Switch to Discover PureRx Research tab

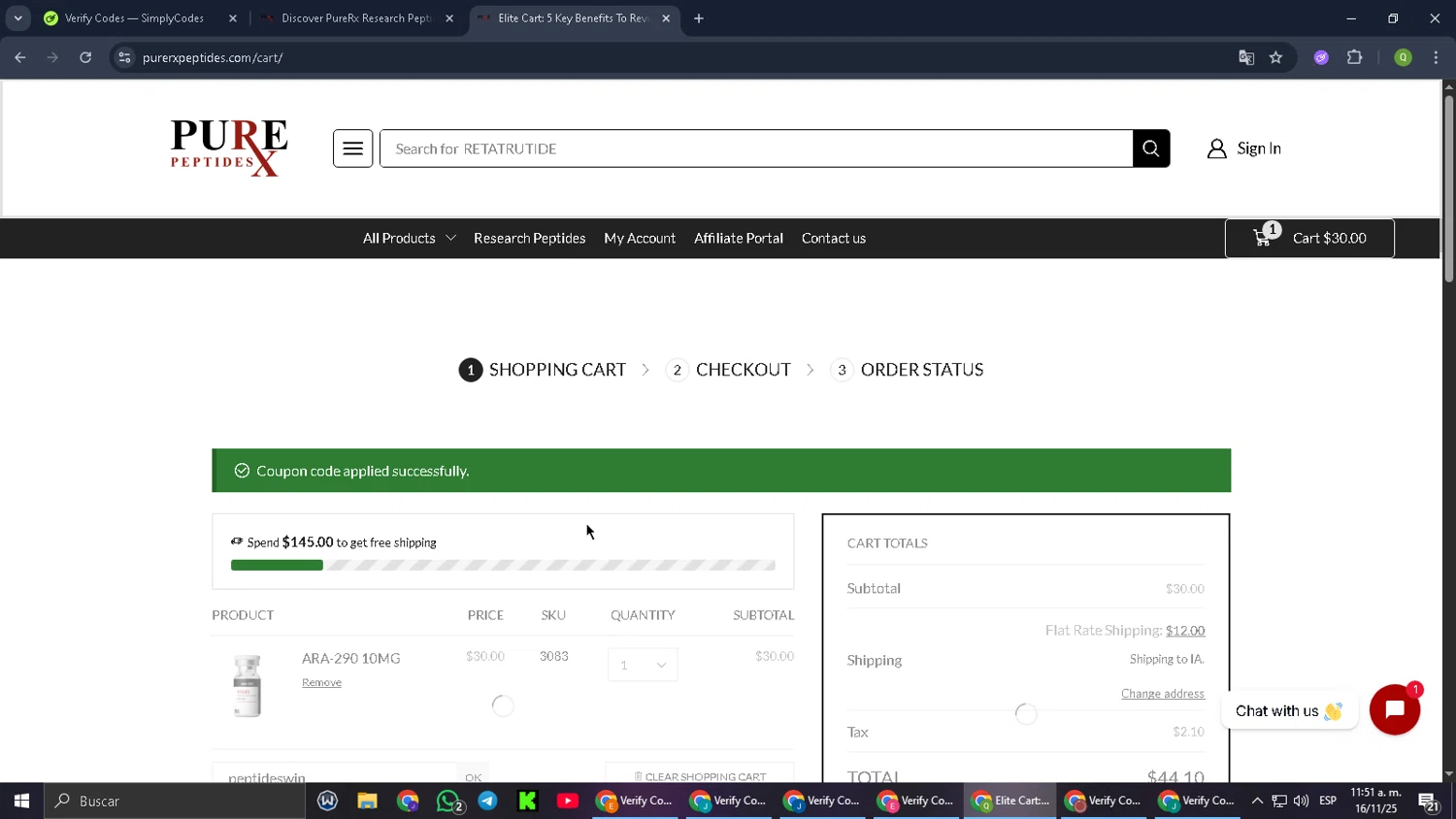(355, 18)
